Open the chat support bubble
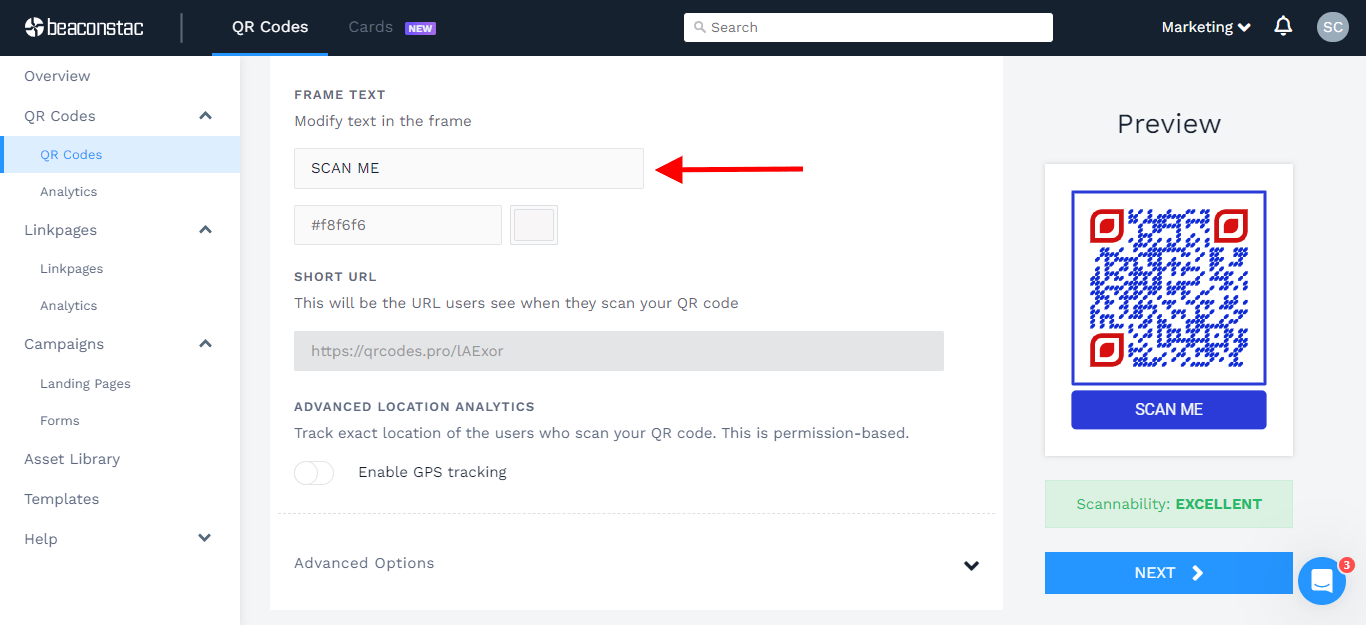The image size is (1366, 625). tap(1322, 581)
